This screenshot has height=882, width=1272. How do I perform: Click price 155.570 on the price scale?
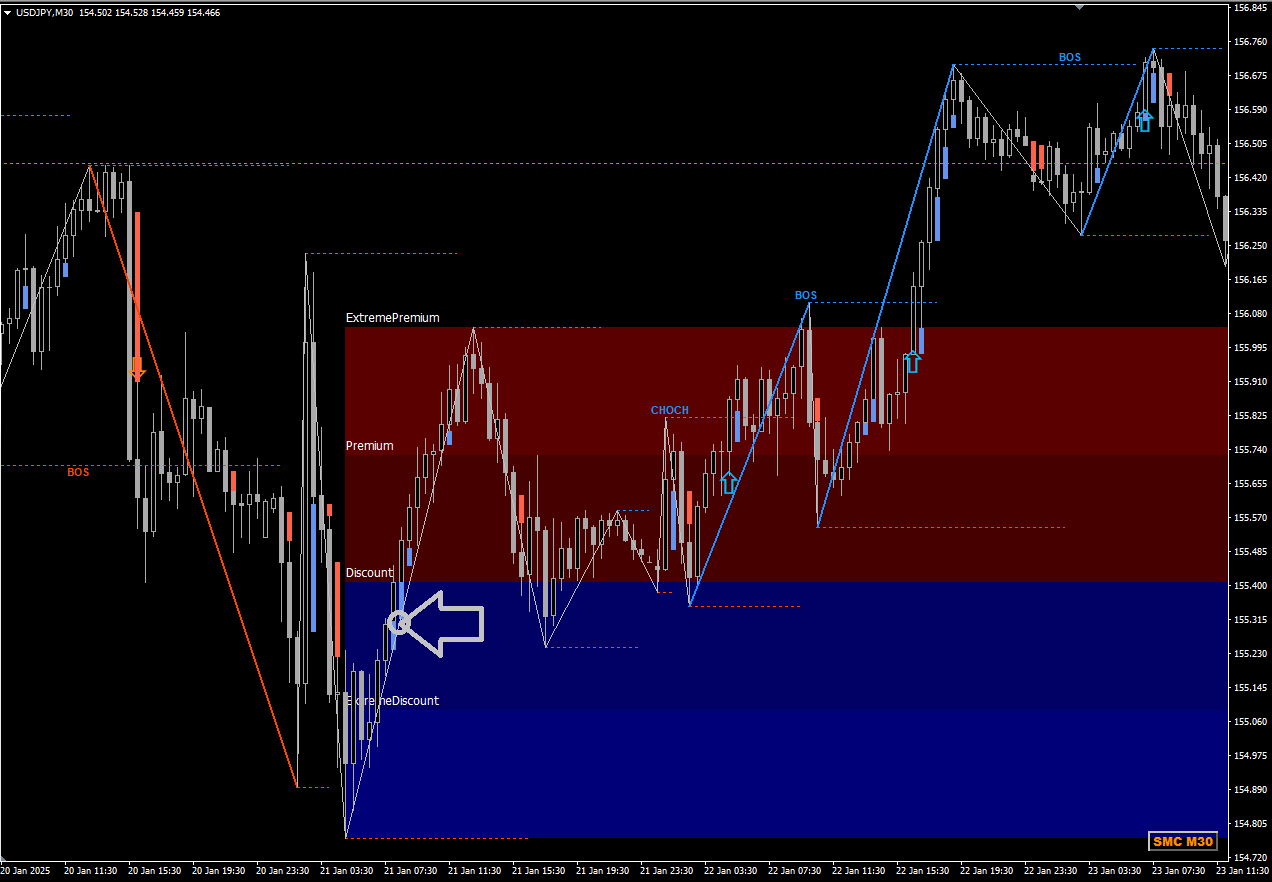(x=1250, y=517)
